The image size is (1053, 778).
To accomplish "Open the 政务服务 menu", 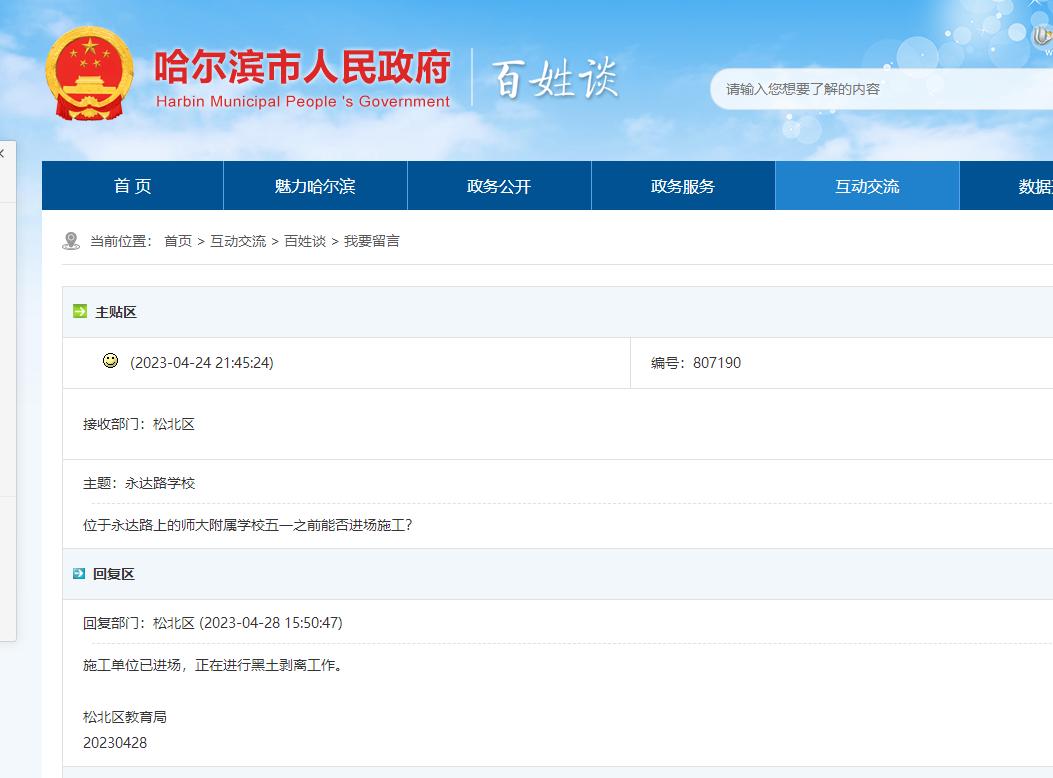I will click(682, 185).
